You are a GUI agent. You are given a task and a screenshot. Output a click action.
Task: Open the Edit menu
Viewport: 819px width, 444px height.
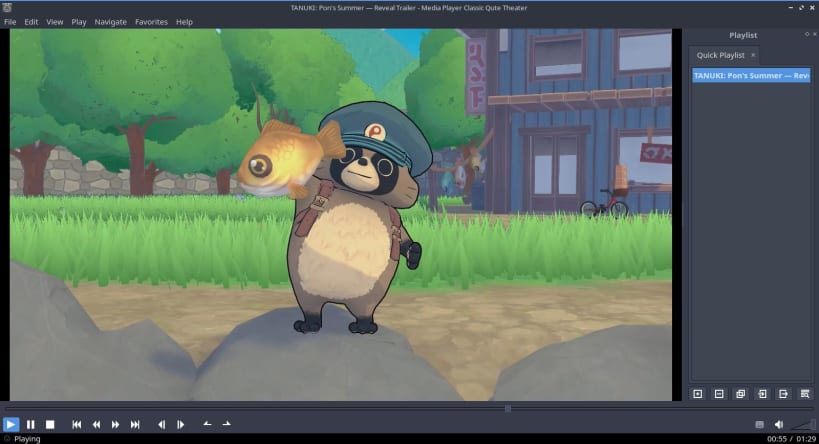pos(31,22)
